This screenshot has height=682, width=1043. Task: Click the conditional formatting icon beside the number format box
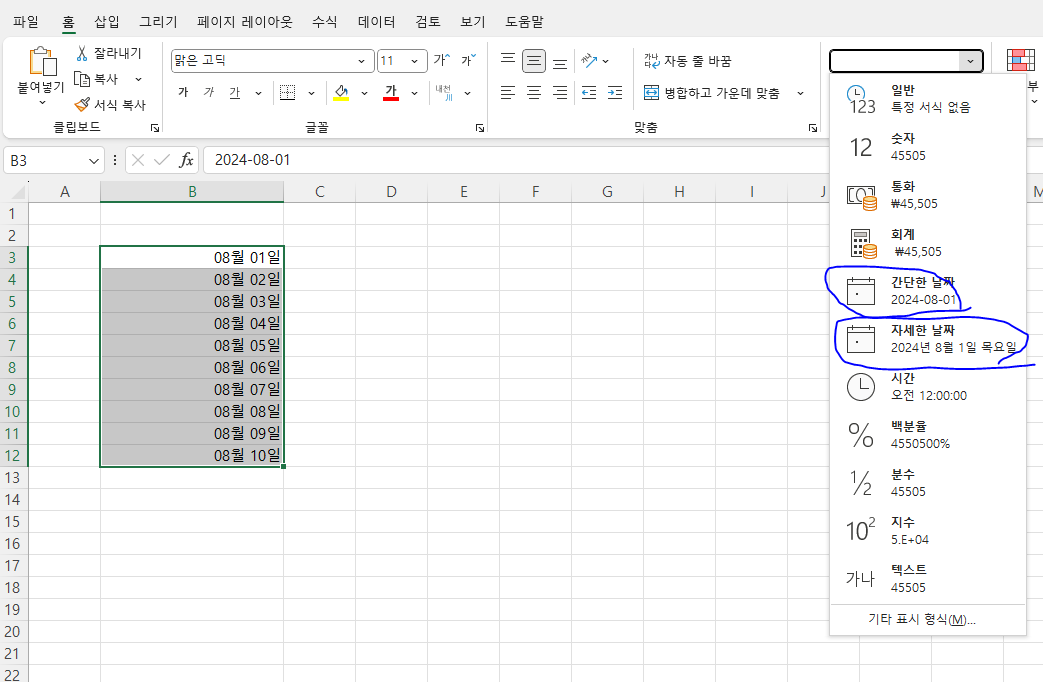1020,60
